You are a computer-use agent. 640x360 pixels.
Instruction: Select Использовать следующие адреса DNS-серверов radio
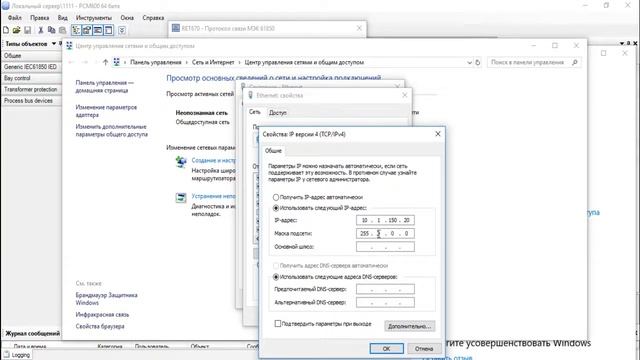[x=276, y=277]
